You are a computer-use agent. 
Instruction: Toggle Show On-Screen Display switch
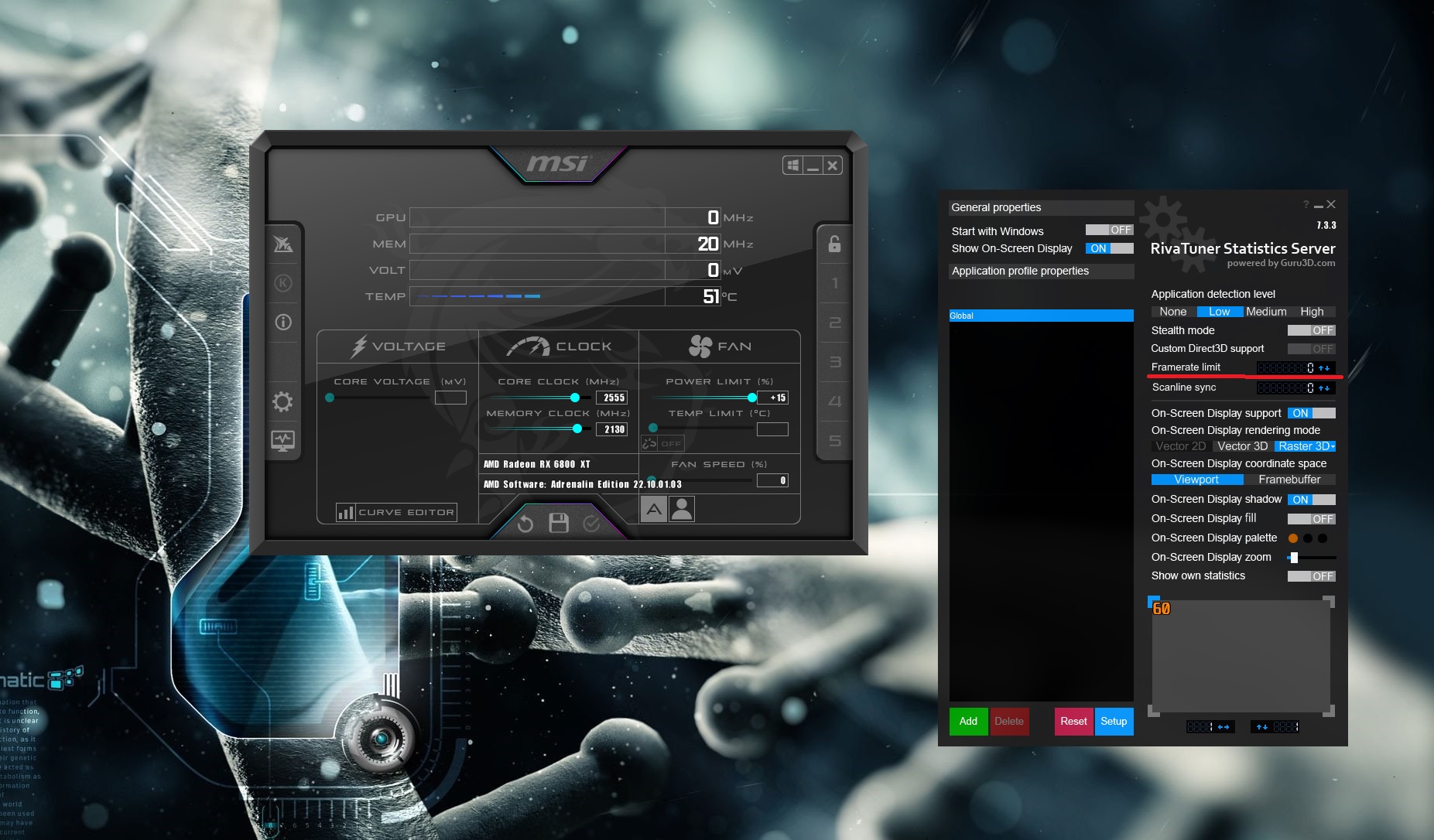click(1109, 248)
